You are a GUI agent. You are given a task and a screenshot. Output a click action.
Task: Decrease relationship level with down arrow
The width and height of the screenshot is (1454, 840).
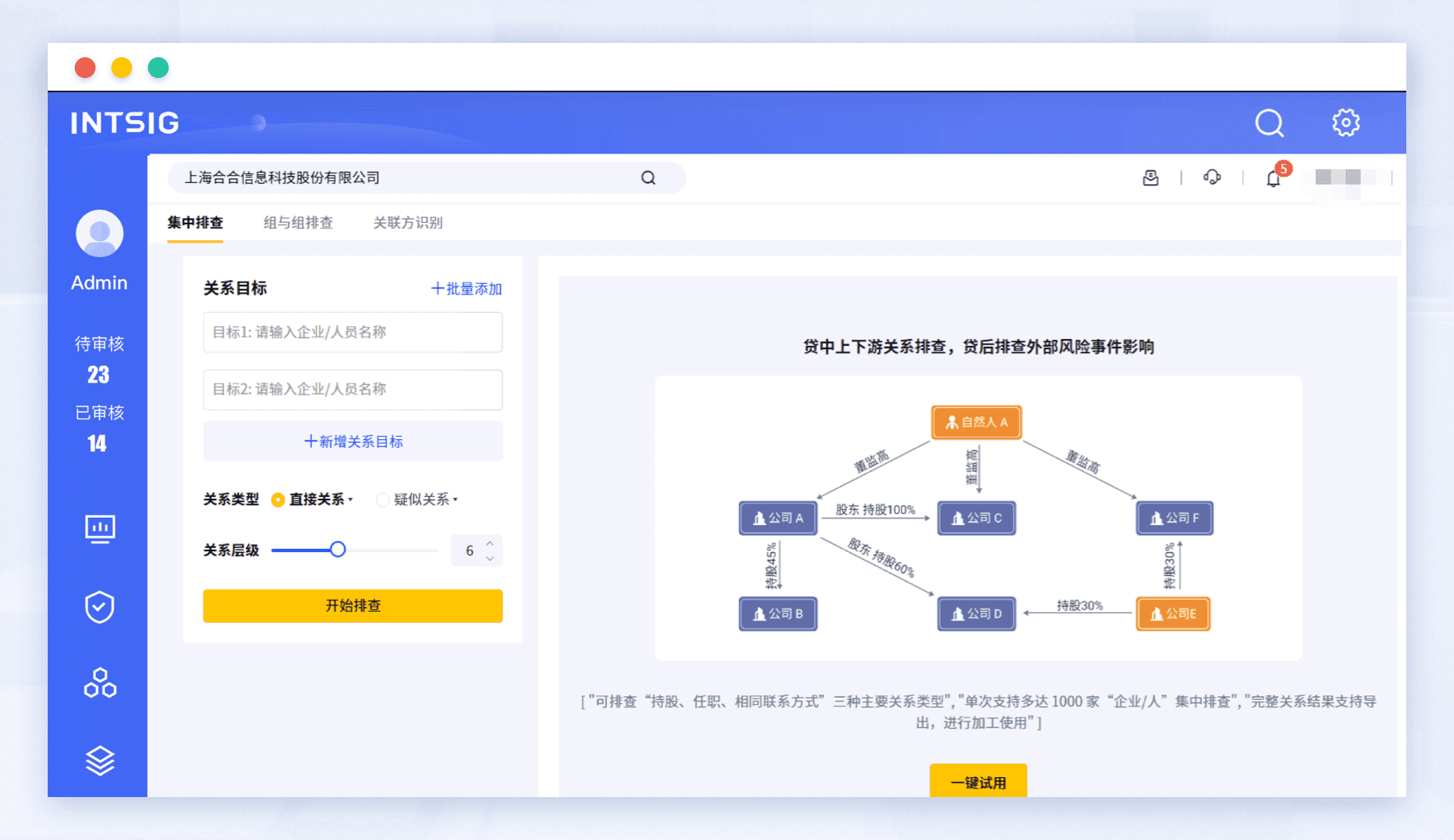click(x=490, y=558)
